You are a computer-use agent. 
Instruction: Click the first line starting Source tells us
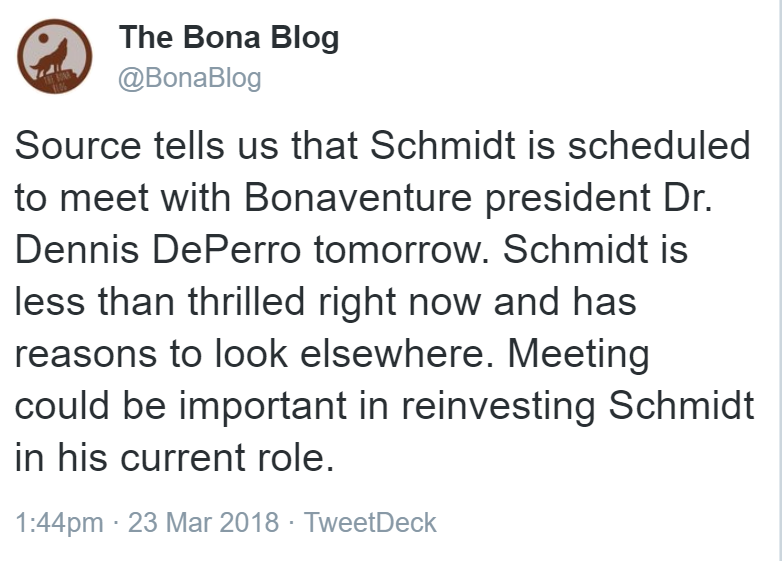(x=383, y=146)
